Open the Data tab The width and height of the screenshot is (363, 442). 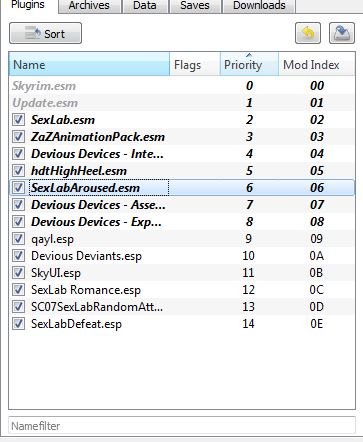145,6
